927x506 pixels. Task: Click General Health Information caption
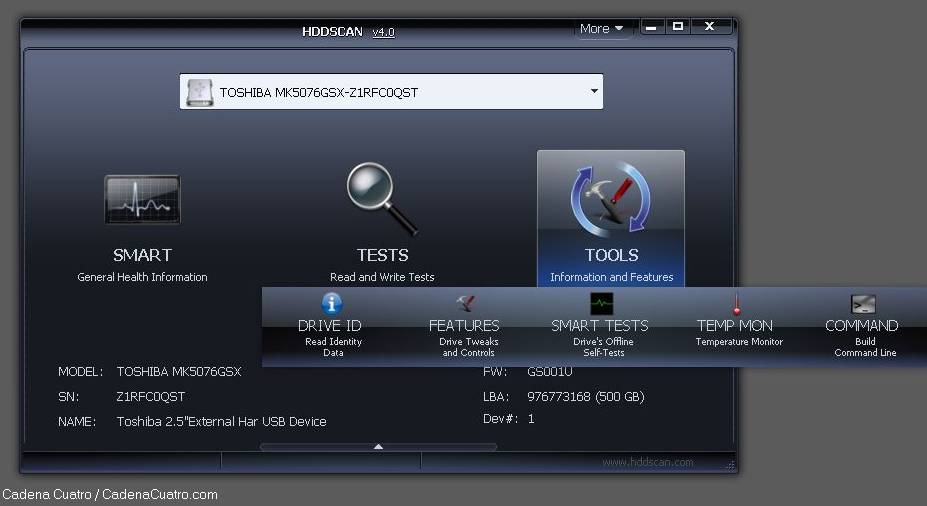pos(142,277)
